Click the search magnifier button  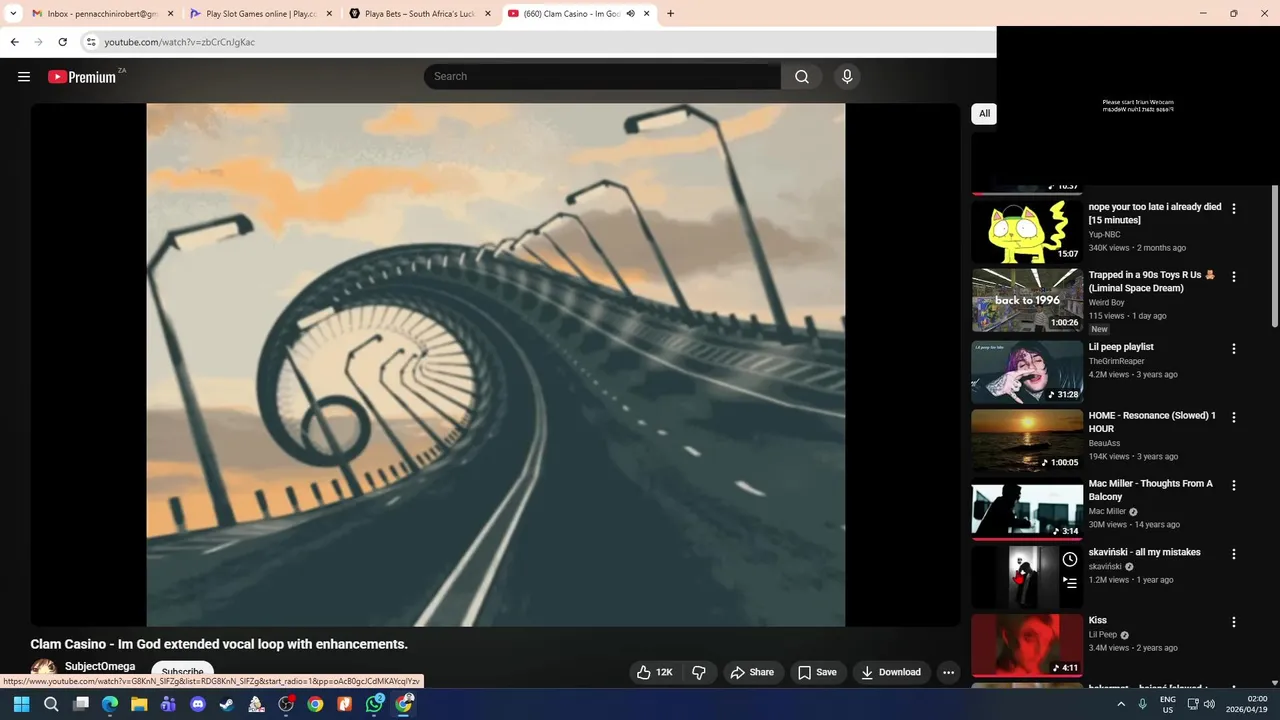pos(802,77)
